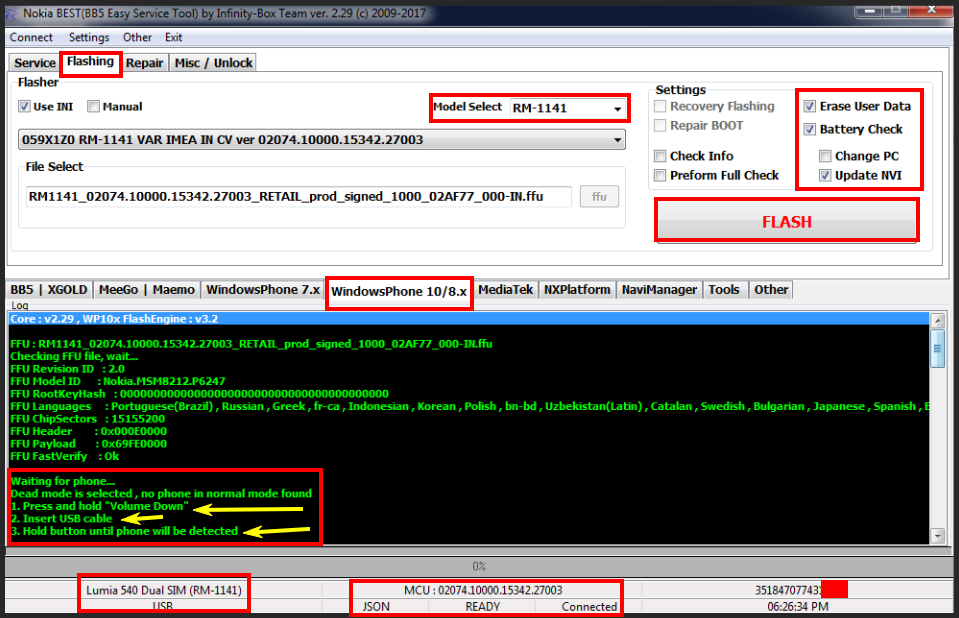
Task: Go to the Misc / Unlock tab
Action: [213, 63]
